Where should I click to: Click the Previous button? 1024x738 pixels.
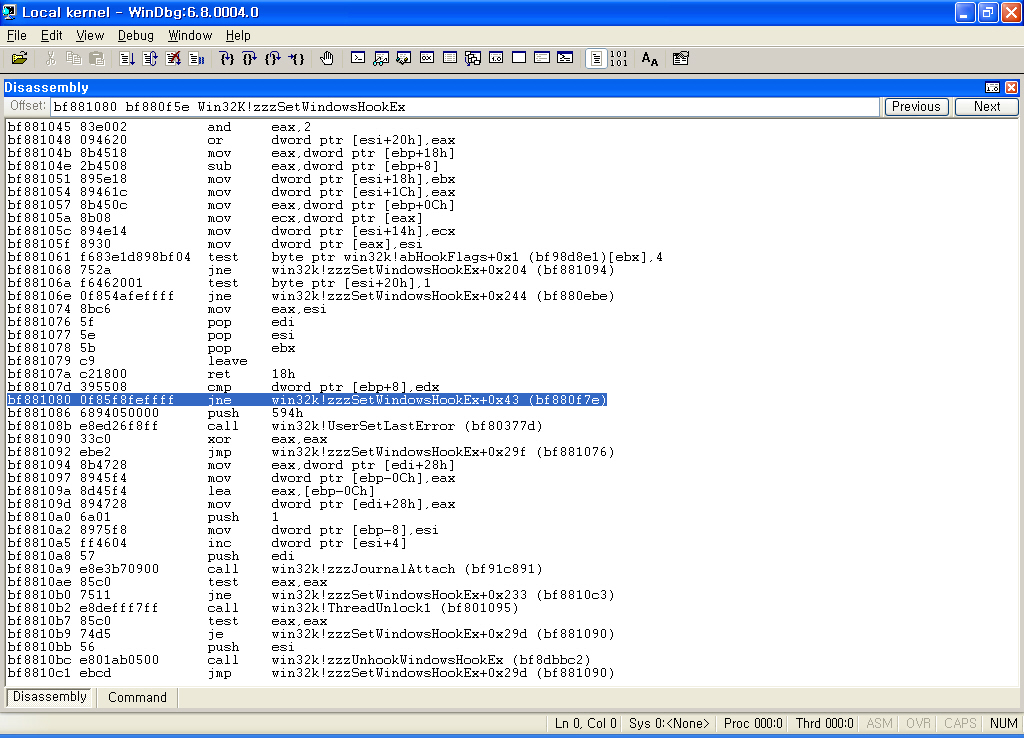[916, 106]
